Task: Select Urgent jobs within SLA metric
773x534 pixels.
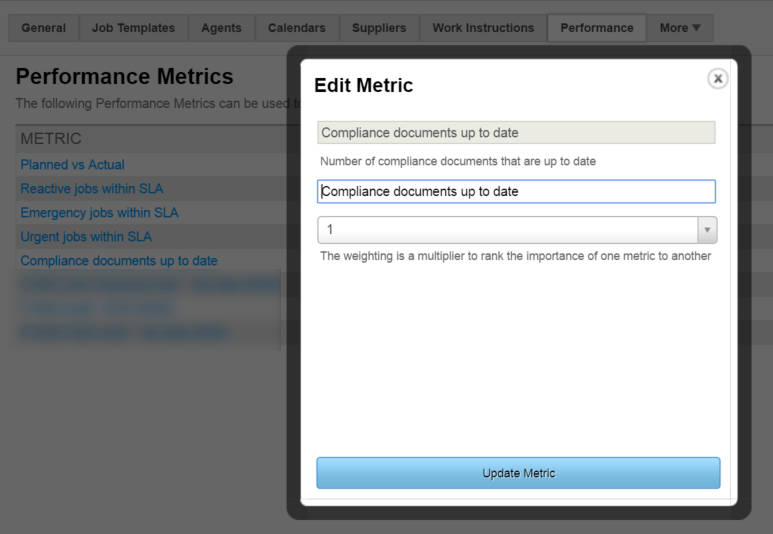Action: click(x=86, y=237)
